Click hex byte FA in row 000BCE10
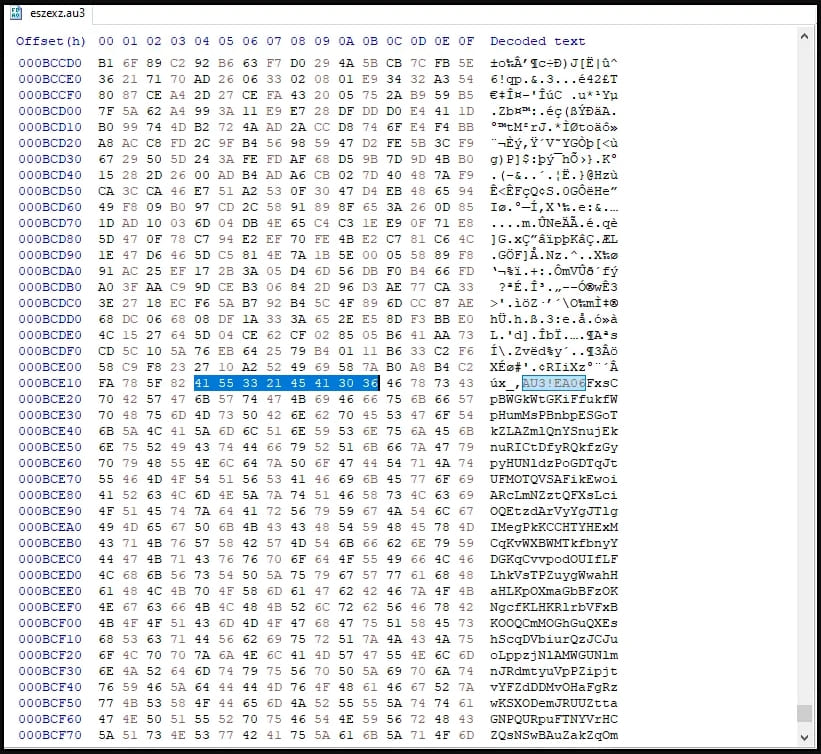 106,383
